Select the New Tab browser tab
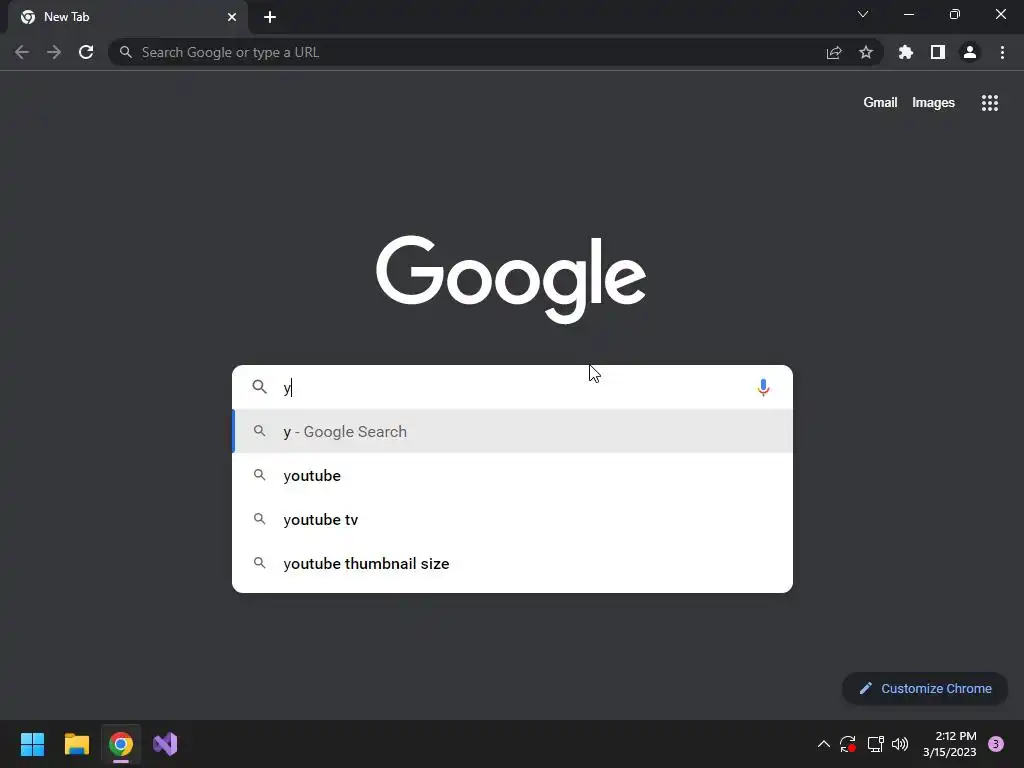The height and width of the screenshot is (768, 1024). pyautogui.click(x=128, y=17)
